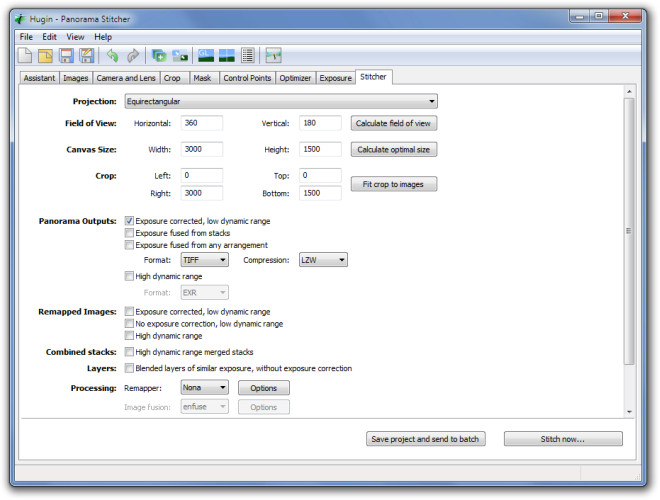
Task: Click the last toolbar icon (optimize)
Action: (273, 56)
